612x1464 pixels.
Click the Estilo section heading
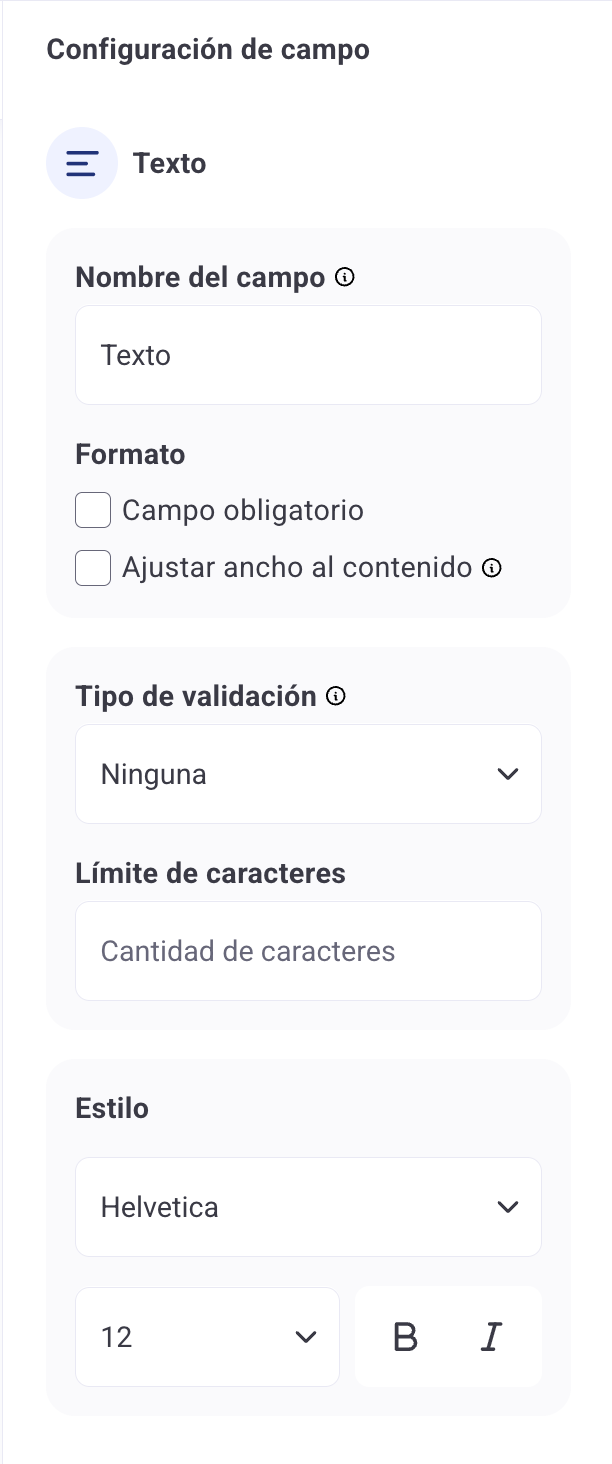[x=112, y=1108]
